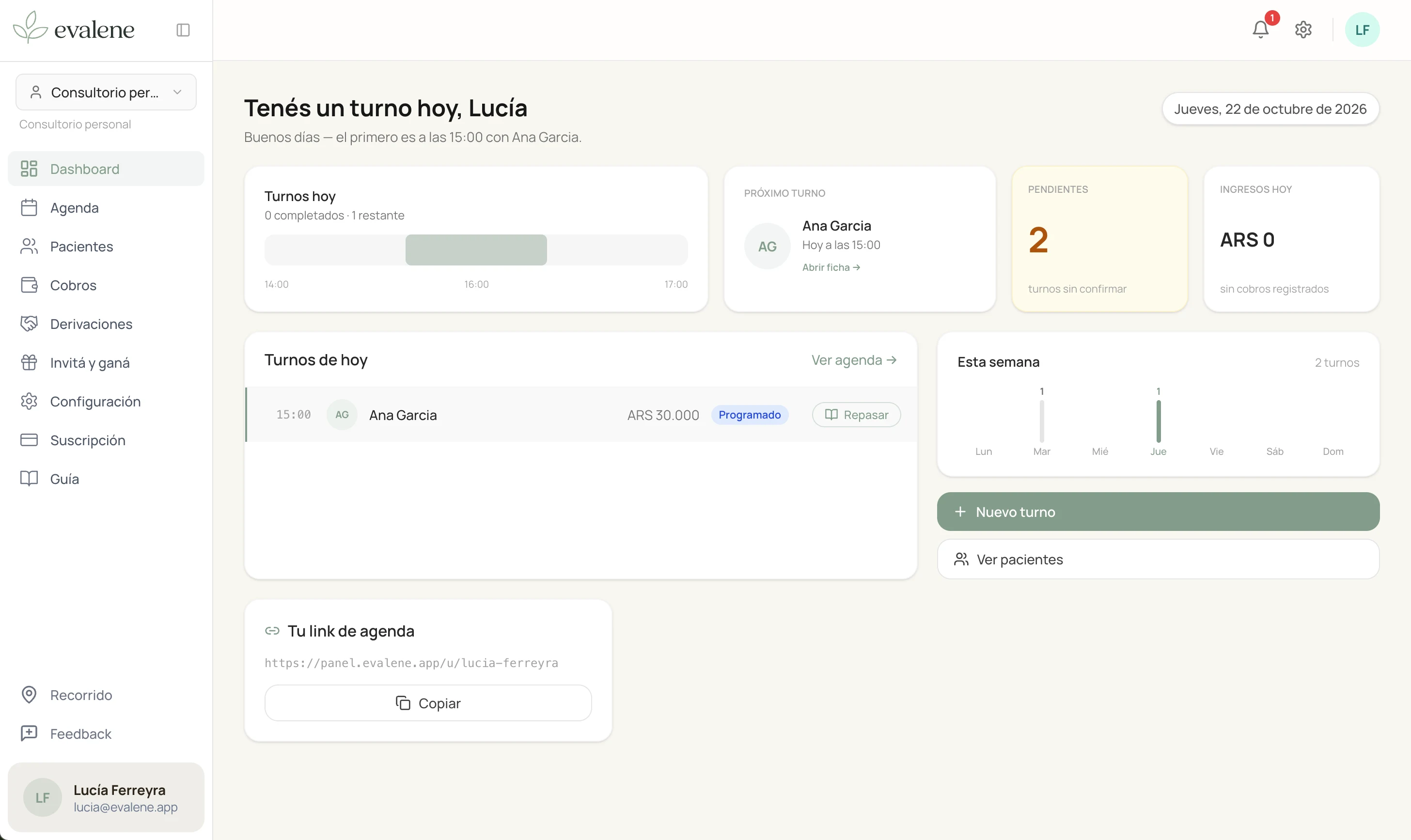
Task: Open Feedback form
Action: (x=106, y=734)
